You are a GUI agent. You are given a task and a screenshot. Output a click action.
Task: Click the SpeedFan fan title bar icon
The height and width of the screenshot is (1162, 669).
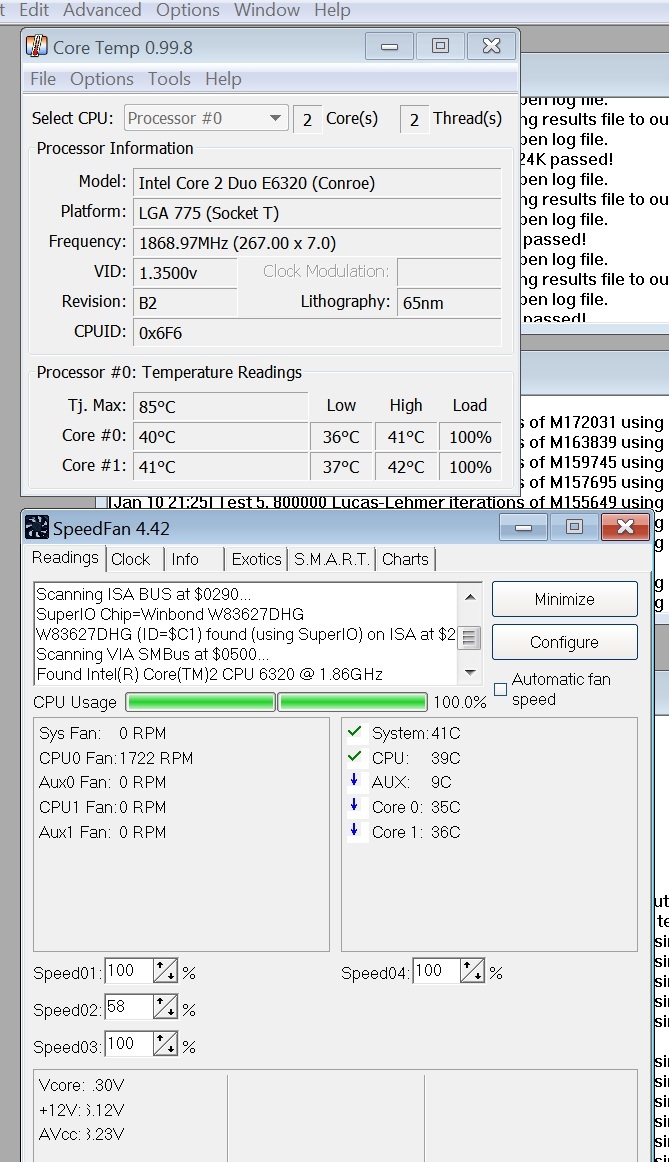pos(37,527)
